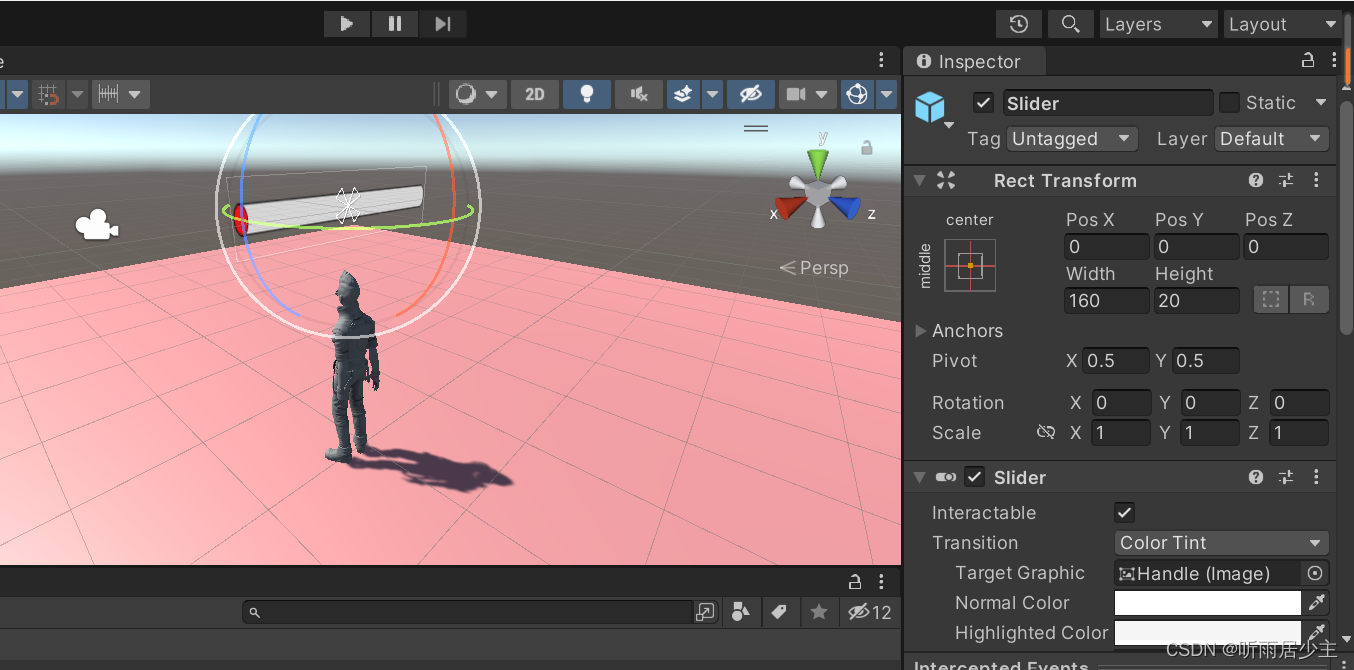The width and height of the screenshot is (1354, 670).
Task: Toggle scene view lighting
Action: pyautogui.click(x=586, y=93)
